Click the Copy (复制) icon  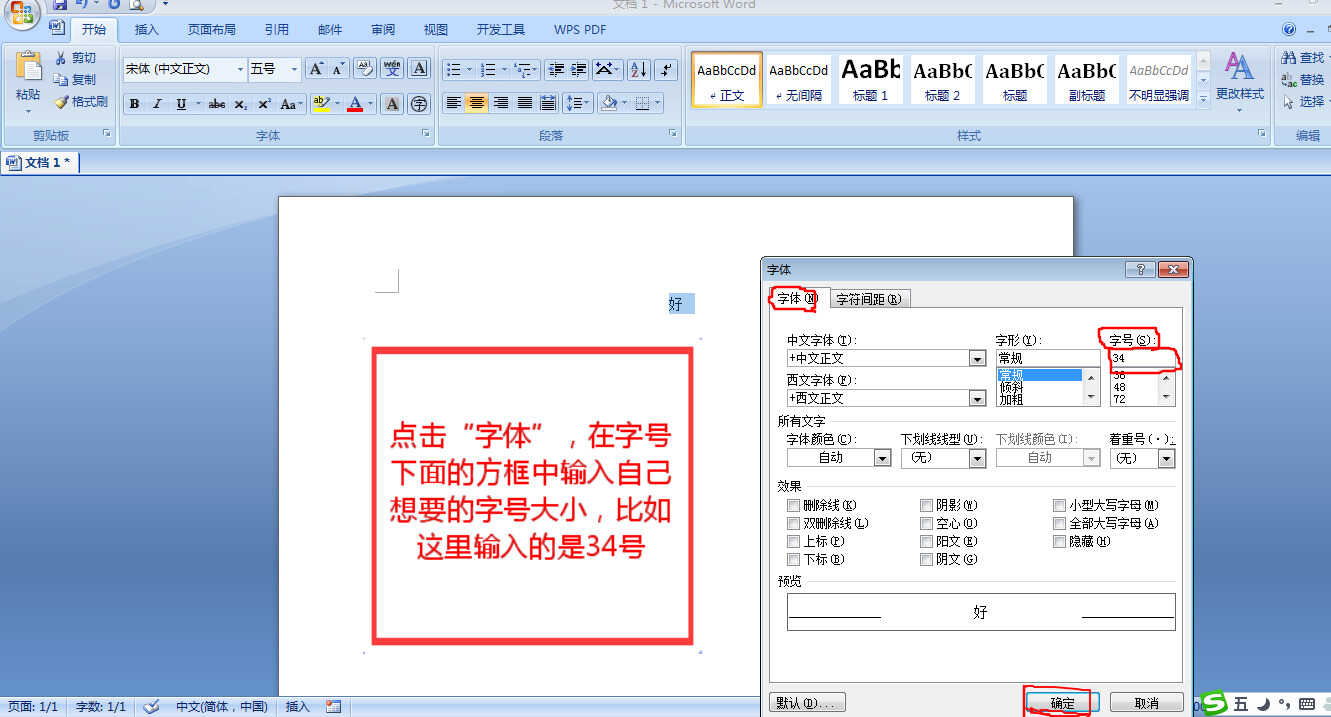[x=60, y=79]
